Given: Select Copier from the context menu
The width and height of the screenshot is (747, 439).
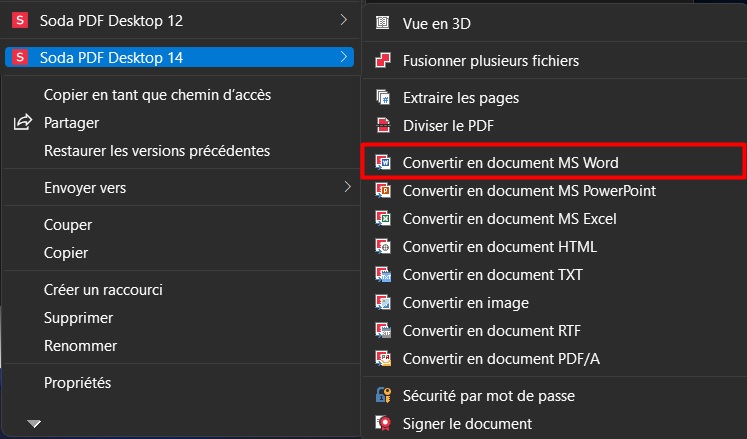Looking at the screenshot, I should (66, 253).
